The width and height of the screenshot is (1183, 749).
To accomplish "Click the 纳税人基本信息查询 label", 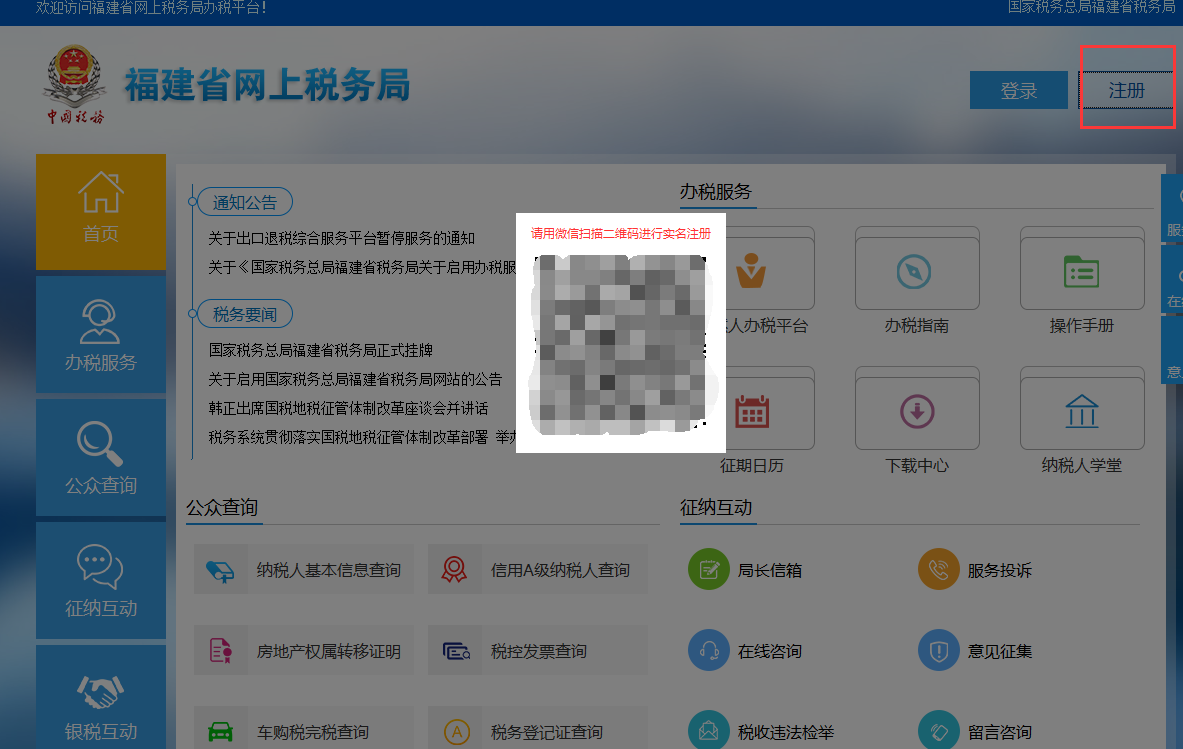I will tap(329, 570).
